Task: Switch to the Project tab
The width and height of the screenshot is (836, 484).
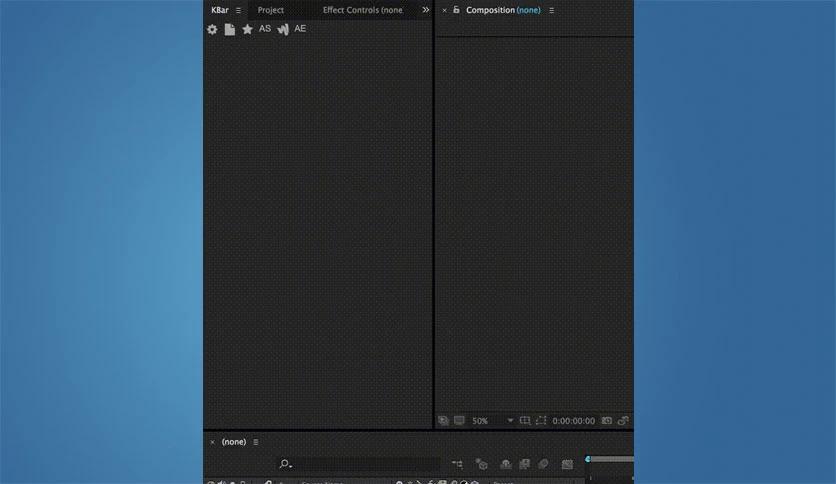Action: [x=271, y=10]
